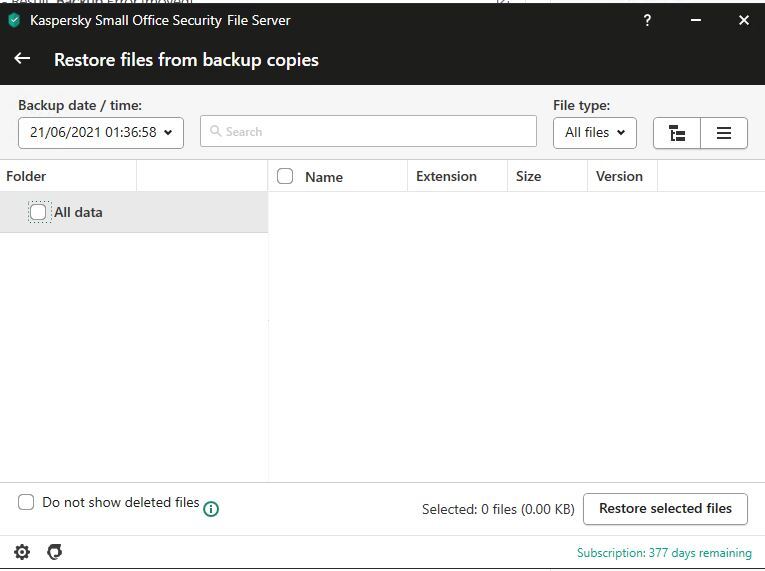Switch to list view layout icon
765x571 pixels.
coord(724,133)
